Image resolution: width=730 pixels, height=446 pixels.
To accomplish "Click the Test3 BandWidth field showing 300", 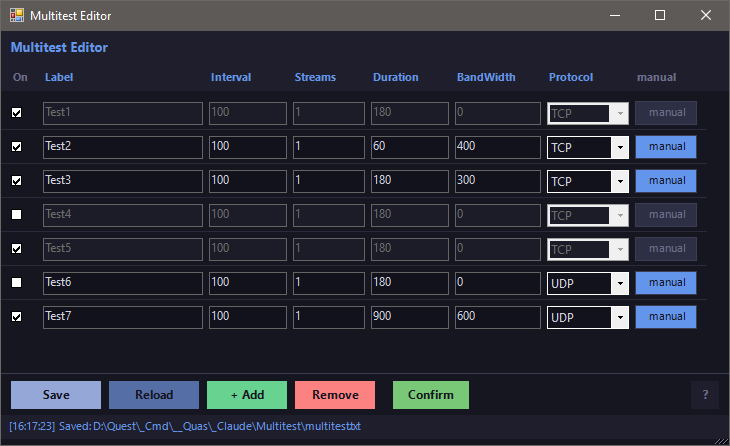I will [x=498, y=181].
